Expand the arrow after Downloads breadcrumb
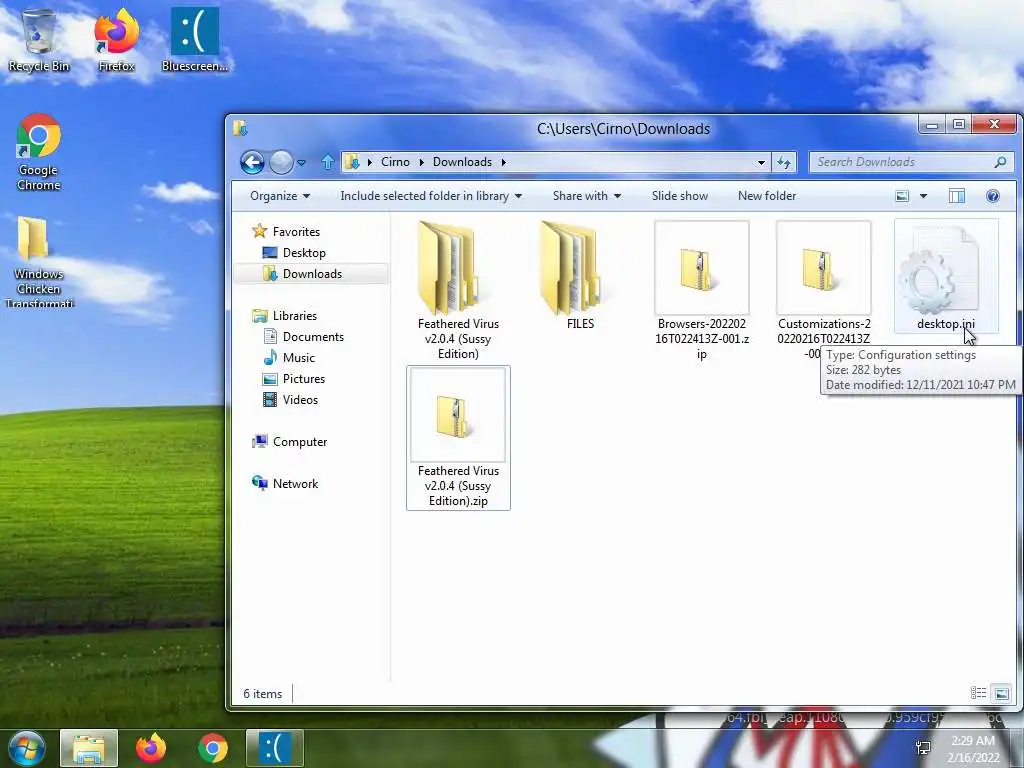 504,162
